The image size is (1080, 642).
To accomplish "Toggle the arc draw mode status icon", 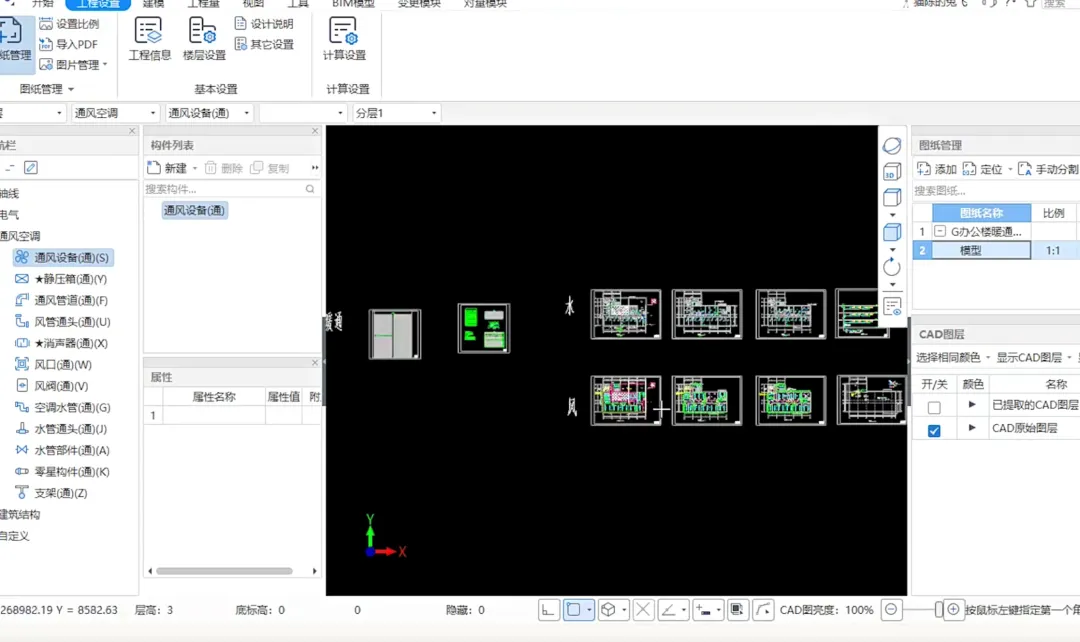I will pos(762,610).
